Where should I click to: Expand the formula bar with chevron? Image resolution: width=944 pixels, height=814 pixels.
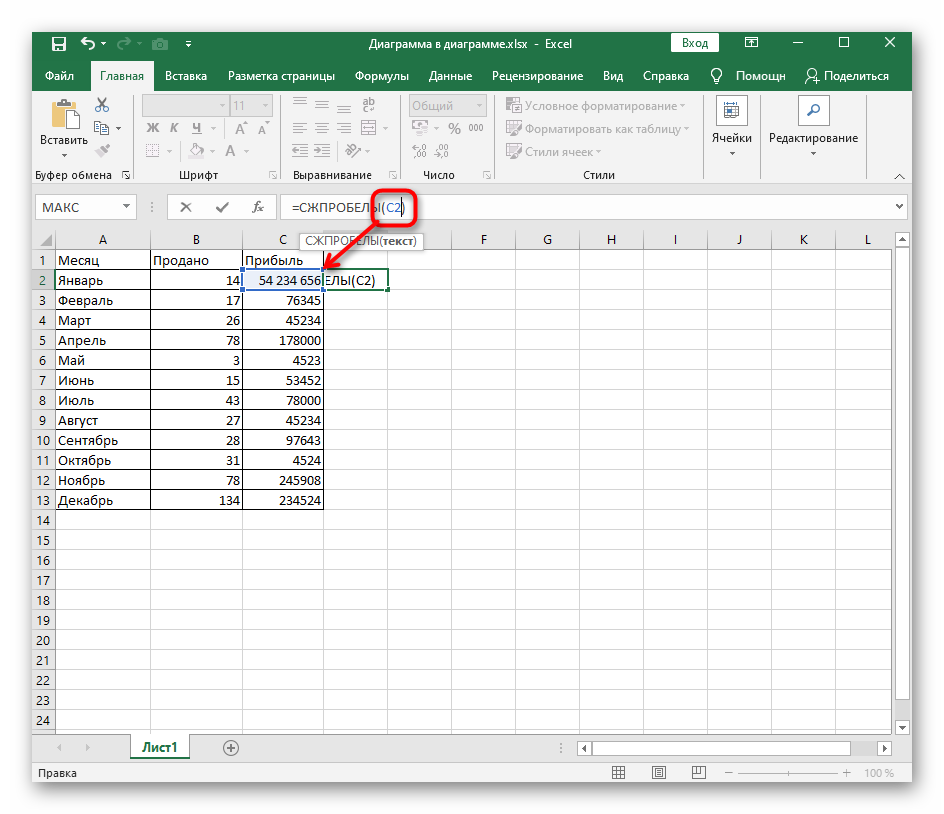898,207
